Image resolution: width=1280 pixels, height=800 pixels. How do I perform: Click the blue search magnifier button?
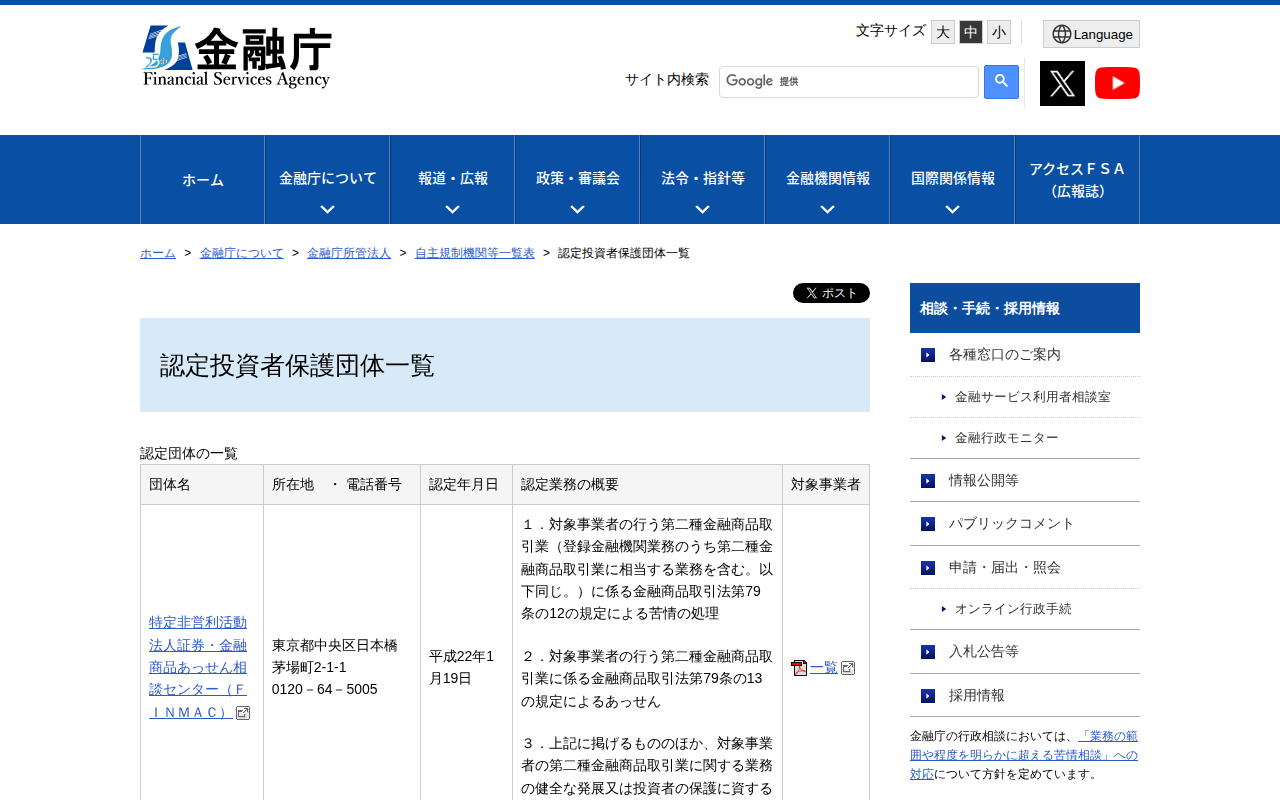click(1001, 82)
